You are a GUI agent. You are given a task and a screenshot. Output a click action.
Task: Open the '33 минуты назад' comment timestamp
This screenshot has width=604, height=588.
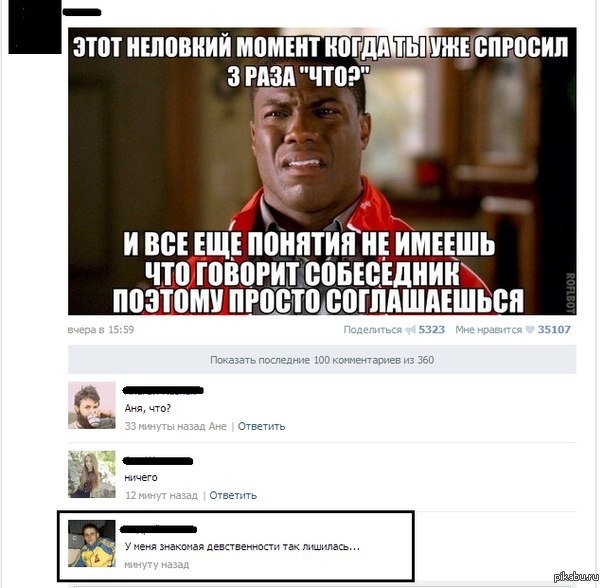tap(165, 426)
